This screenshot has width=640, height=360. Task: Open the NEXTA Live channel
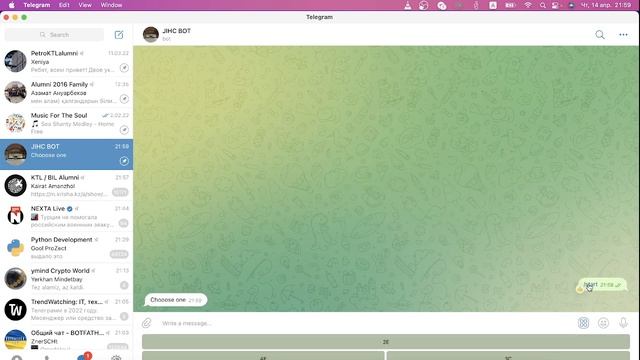pyautogui.click(x=67, y=216)
